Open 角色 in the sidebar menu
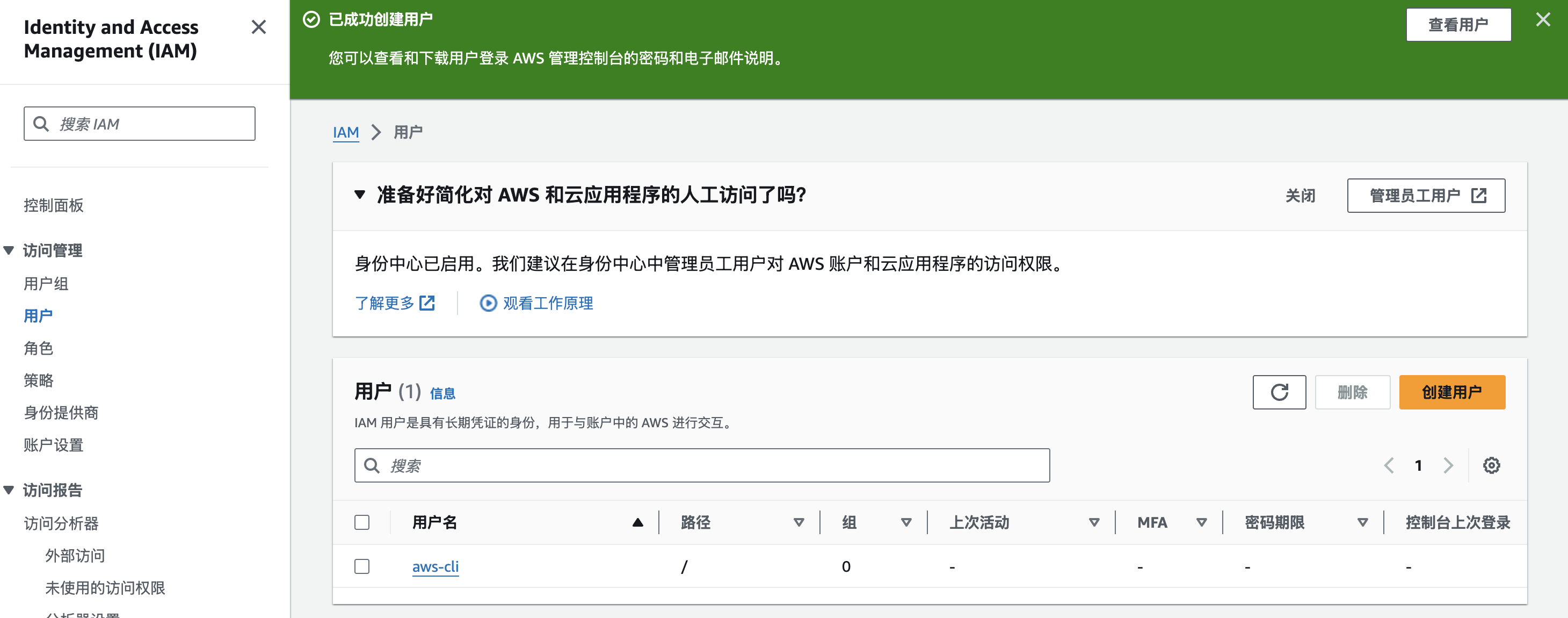 [x=38, y=348]
